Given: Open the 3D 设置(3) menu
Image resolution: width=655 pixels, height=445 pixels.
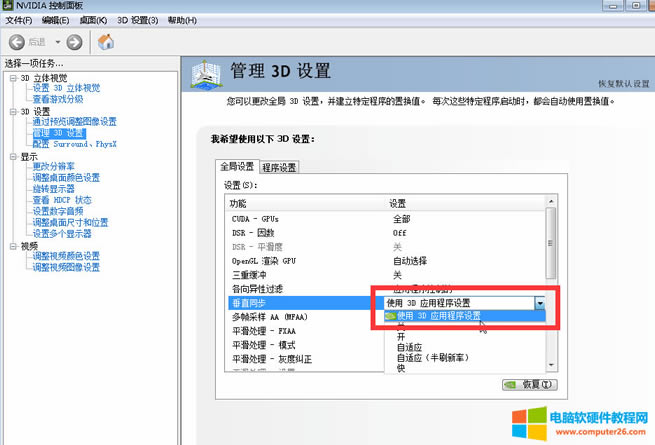Looking at the screenshot, I should point(136,20).
